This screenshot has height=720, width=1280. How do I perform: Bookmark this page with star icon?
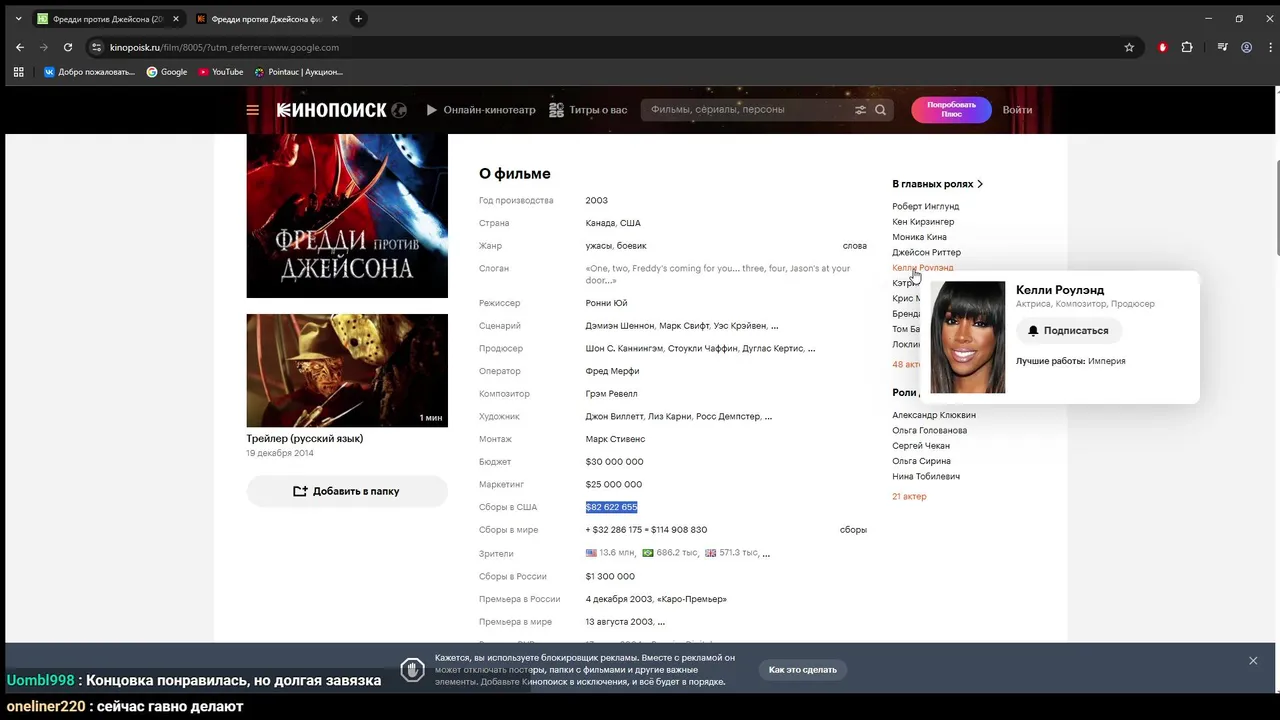(1129, 47)
